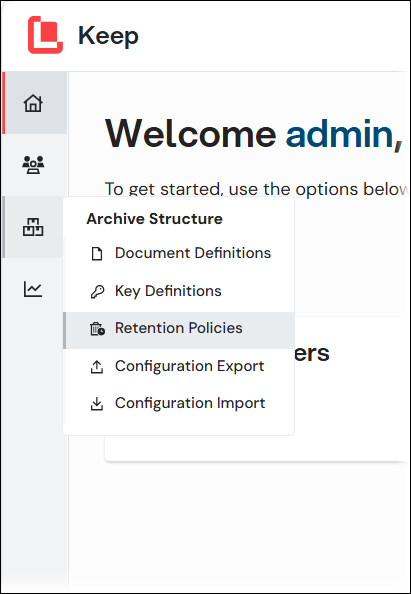The width and height of the screenshot is (411, 594).
Task: Open the users group sidebar icon
Action: 33,165
